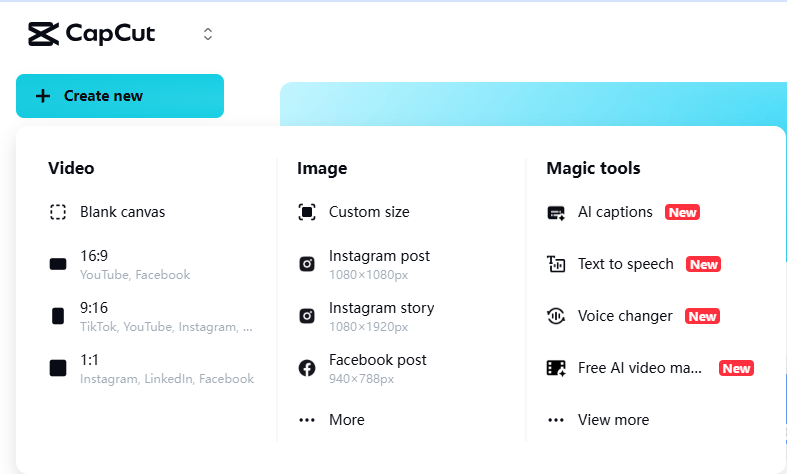The image size is (787, 474).
Task: Click the New badge beside AI captions
Action: (x=683, y=213)
